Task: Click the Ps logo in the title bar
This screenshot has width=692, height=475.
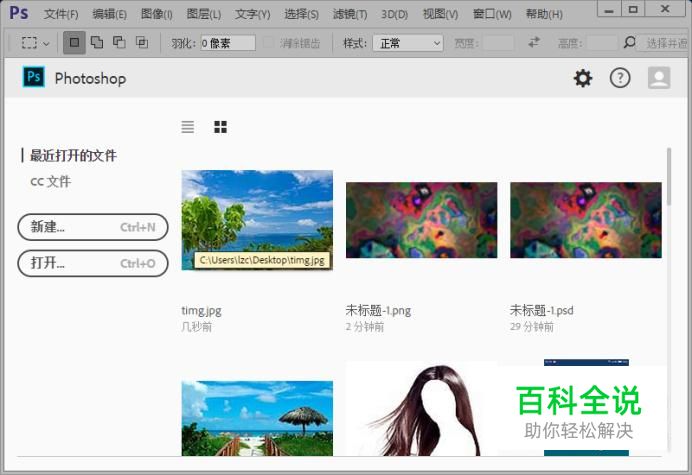Action: (19, 13)
